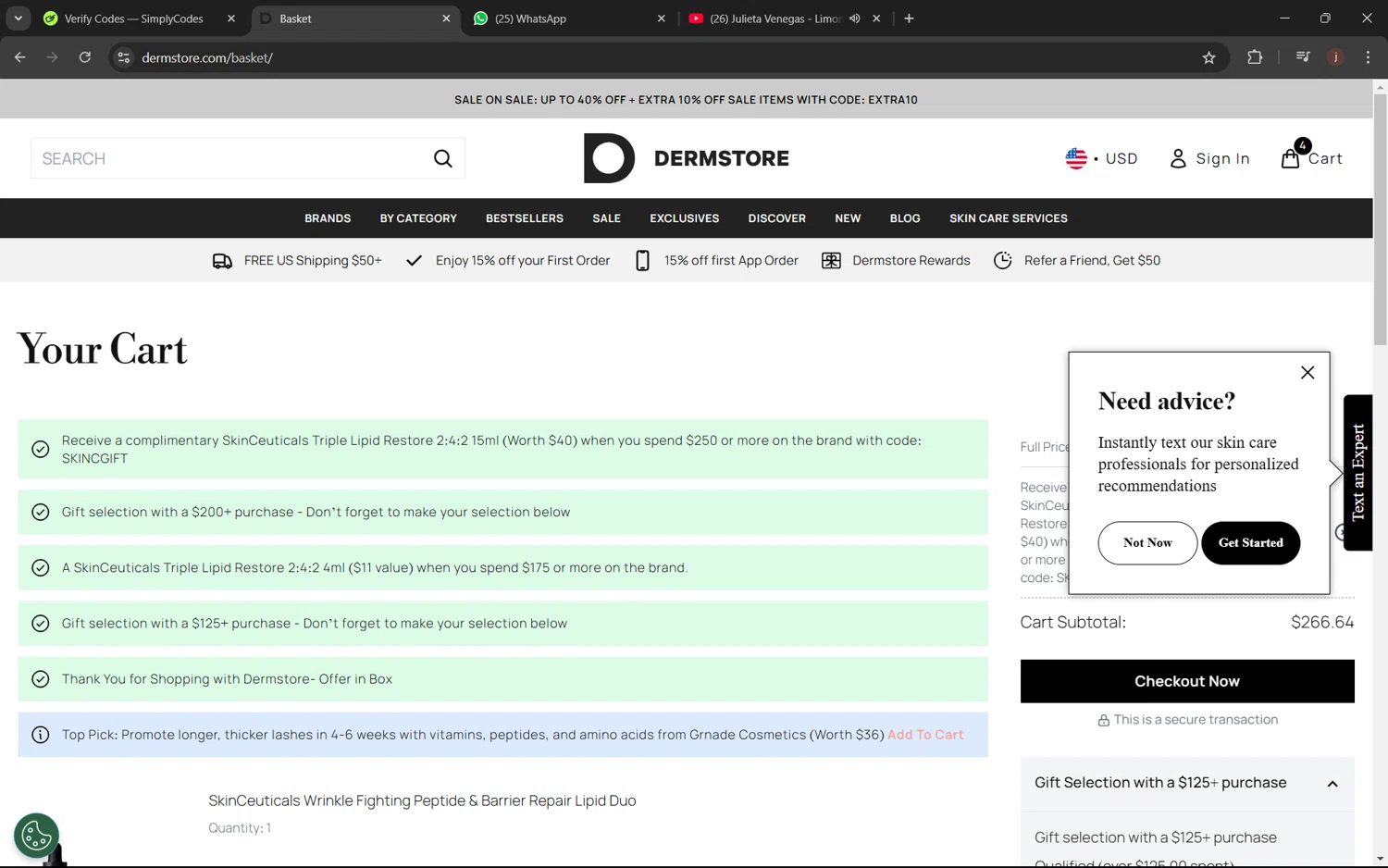Open the DISCOVER menu

pyautogui.click(x=777, y=218)
